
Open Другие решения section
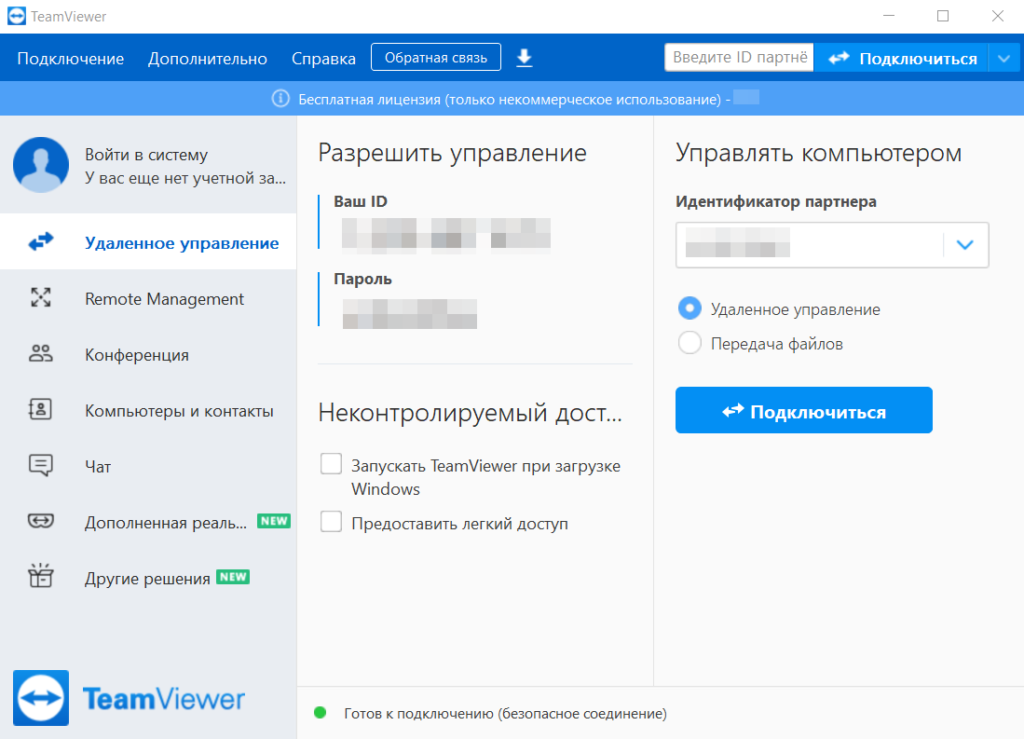click(x=148, y=578)
